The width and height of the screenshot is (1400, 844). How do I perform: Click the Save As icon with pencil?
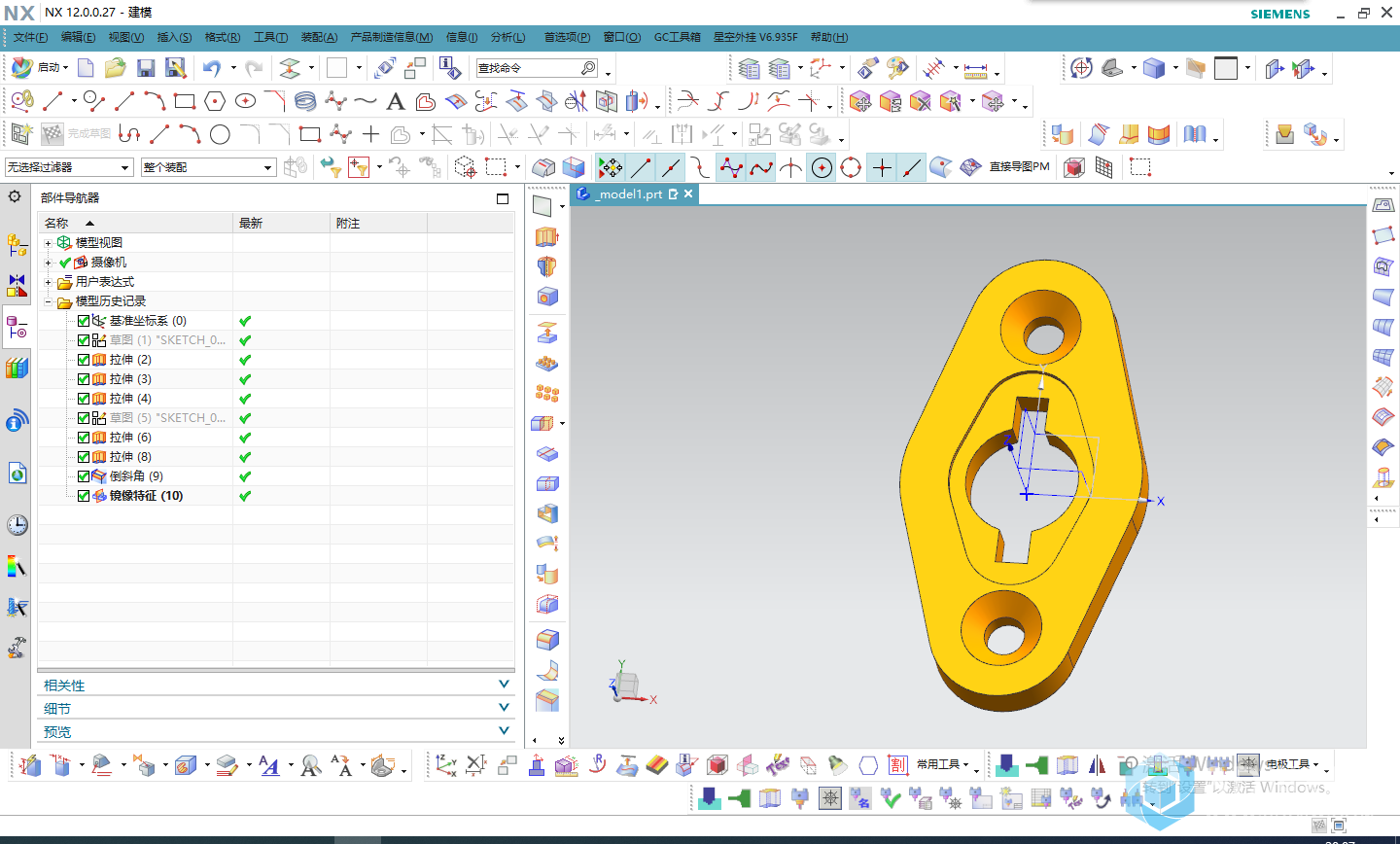tap(175, 68)
